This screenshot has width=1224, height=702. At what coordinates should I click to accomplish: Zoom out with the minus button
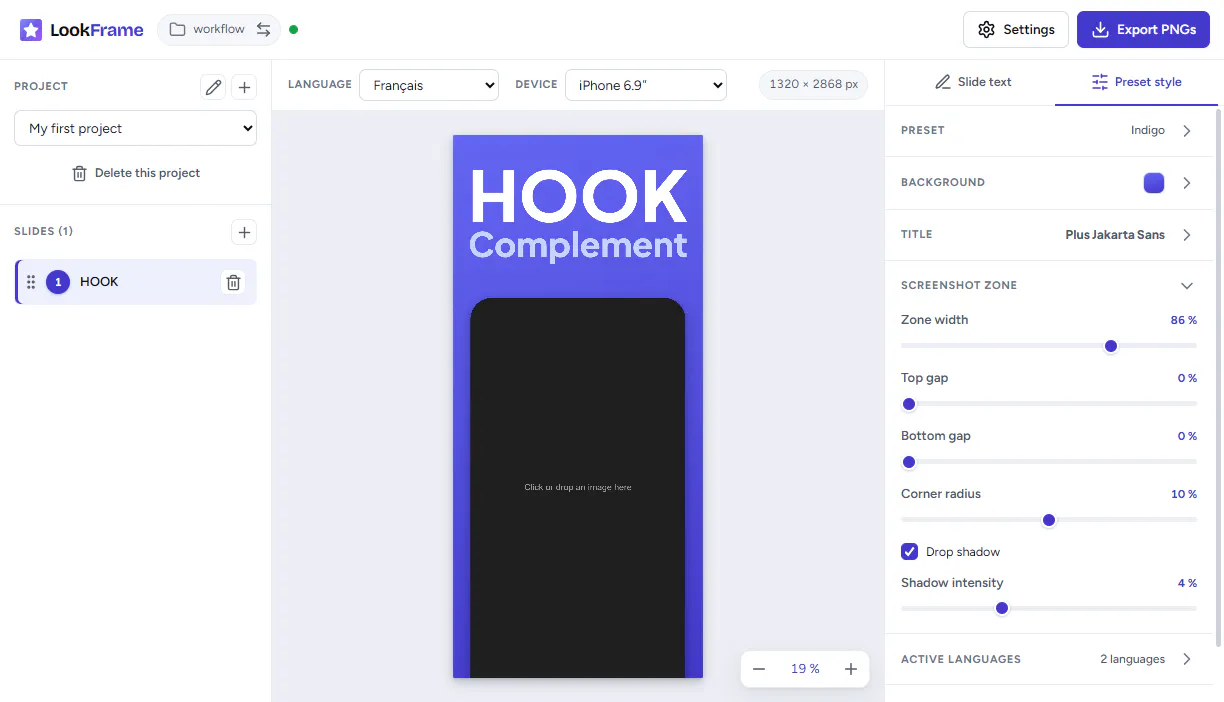click(x=759, y=669)
